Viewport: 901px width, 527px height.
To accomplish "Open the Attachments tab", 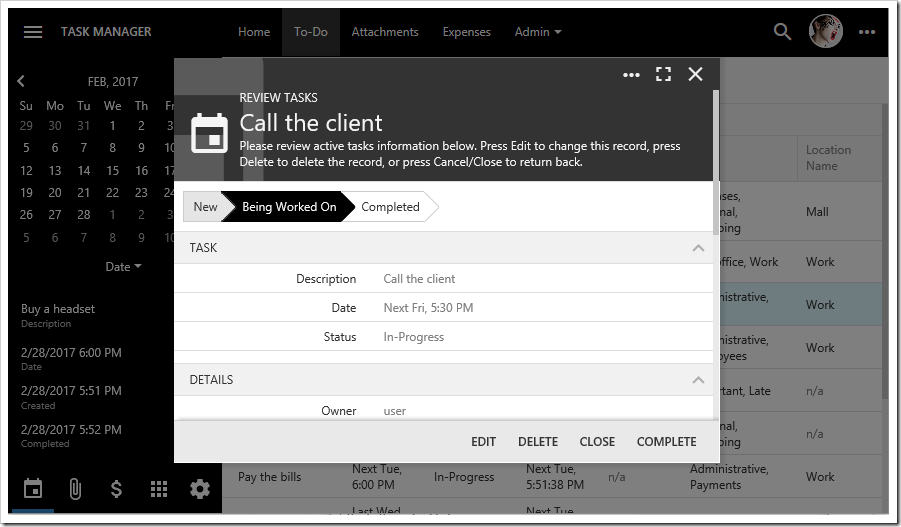I will coord(385,32).
